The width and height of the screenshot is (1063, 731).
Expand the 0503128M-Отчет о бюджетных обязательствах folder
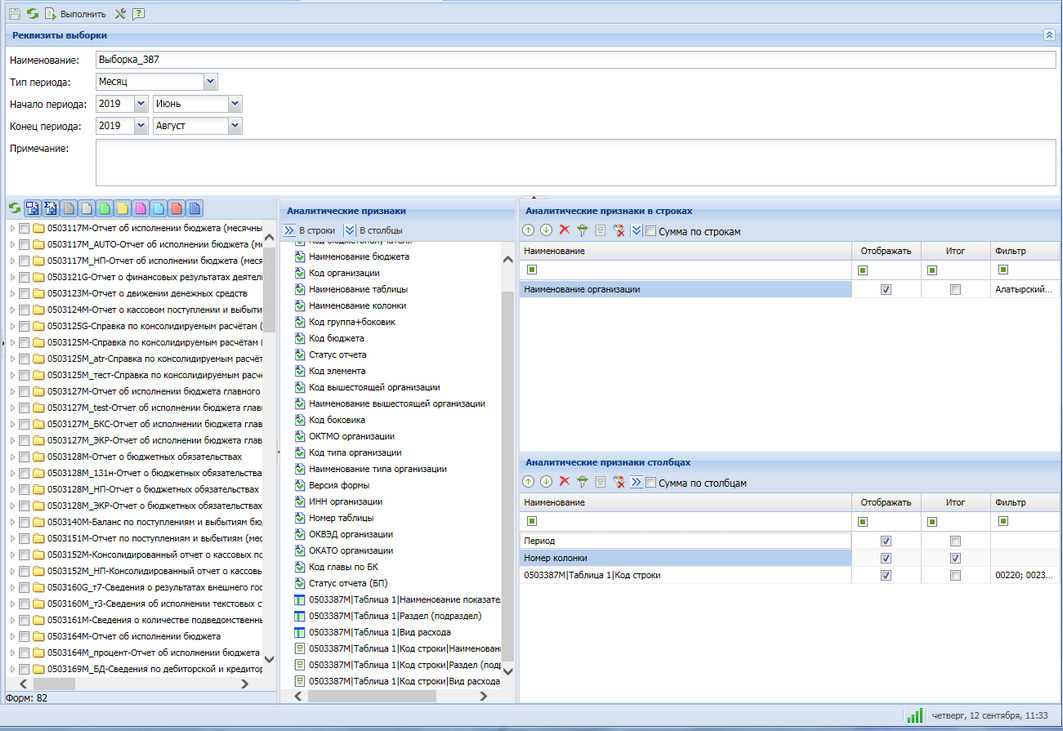(12, 457)
